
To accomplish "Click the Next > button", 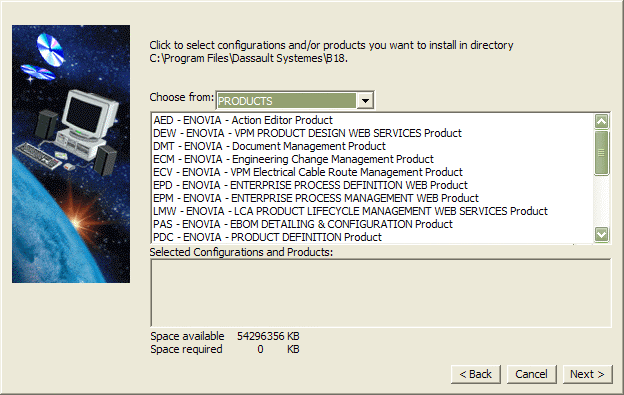I will [587, 374].
